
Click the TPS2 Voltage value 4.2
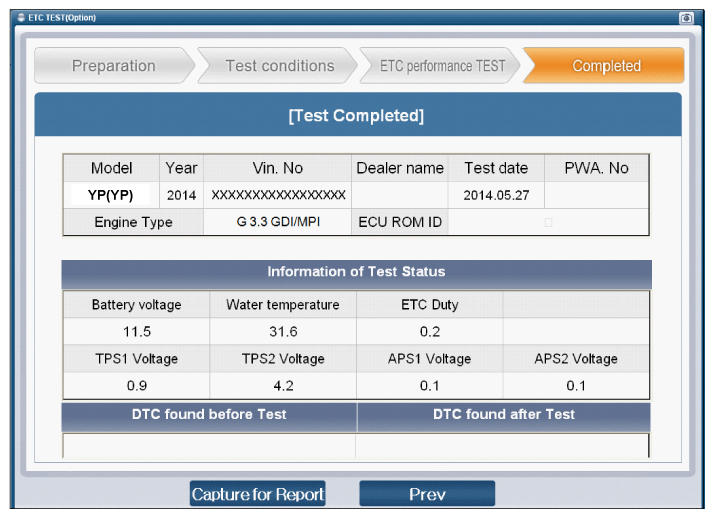pos(282,385)
